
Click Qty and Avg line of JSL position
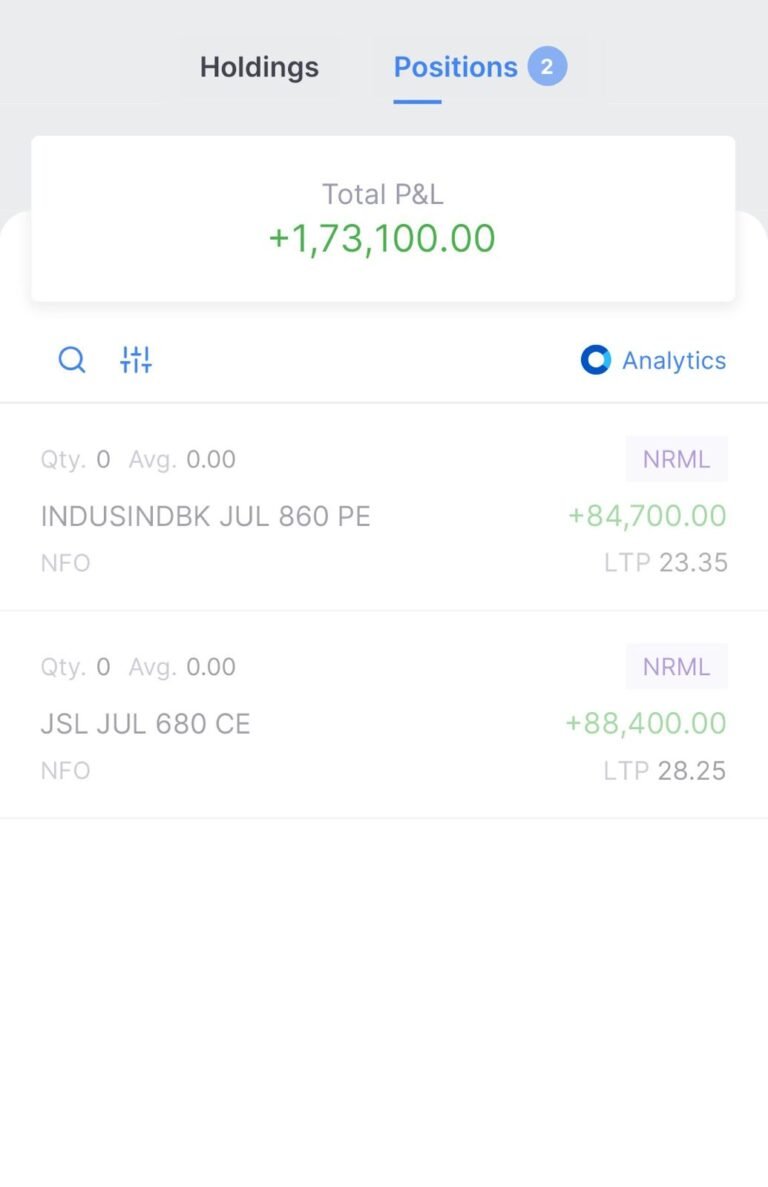(x=138, y=667)
